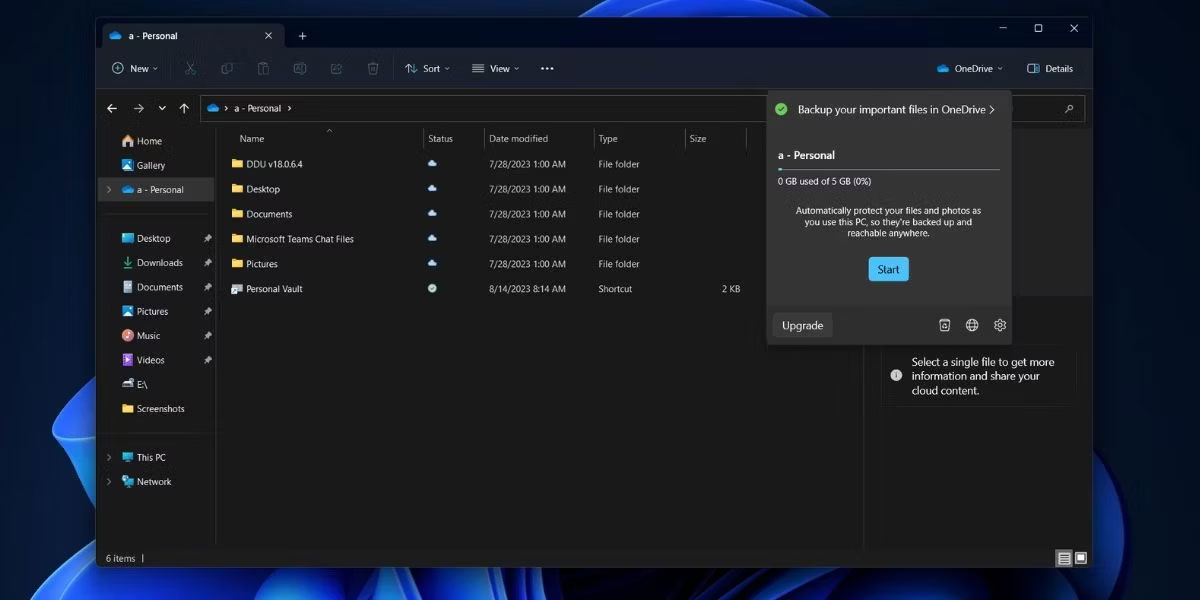
Task: Click the Share icon in toolbar
Action: [x=336, y=68]
